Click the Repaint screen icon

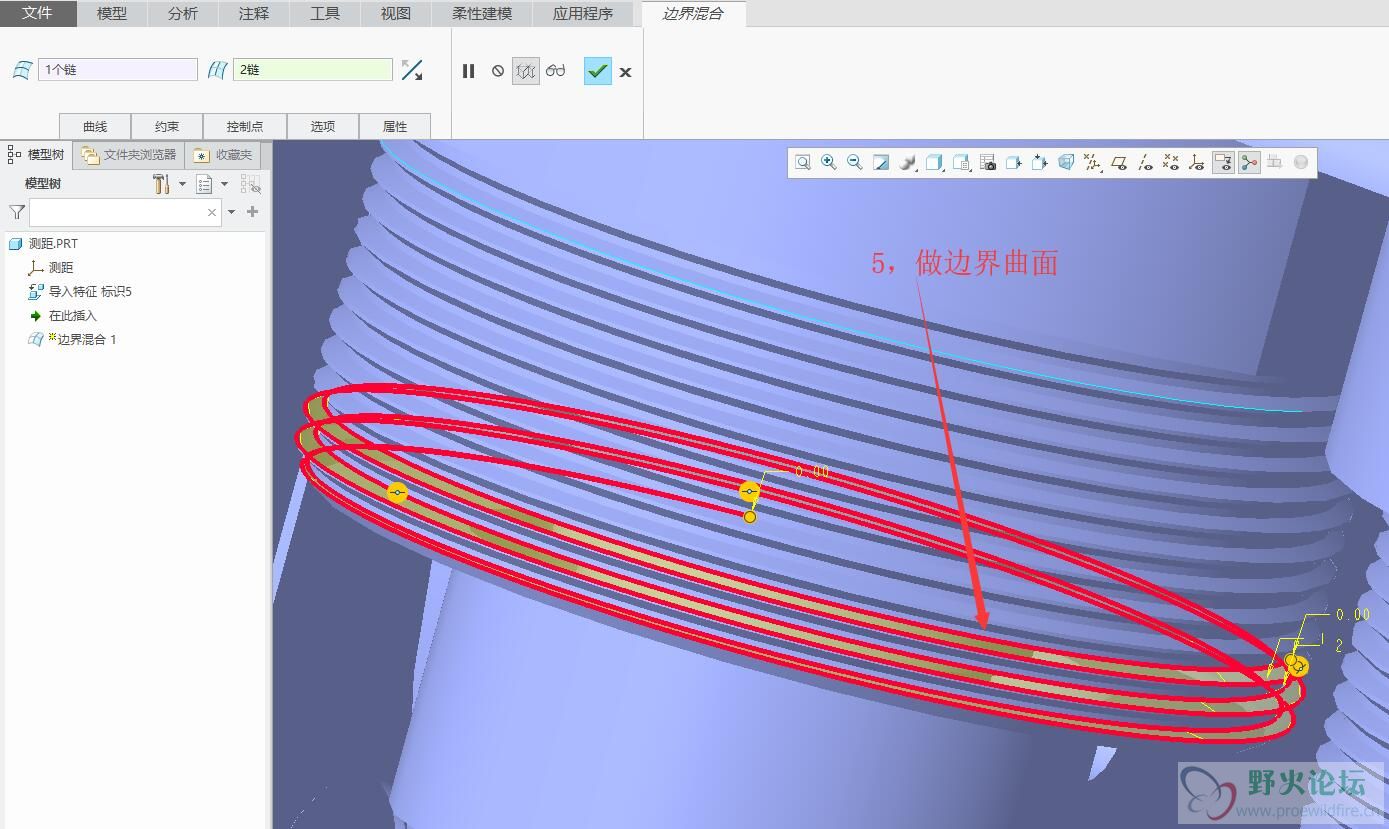(881, 162)
